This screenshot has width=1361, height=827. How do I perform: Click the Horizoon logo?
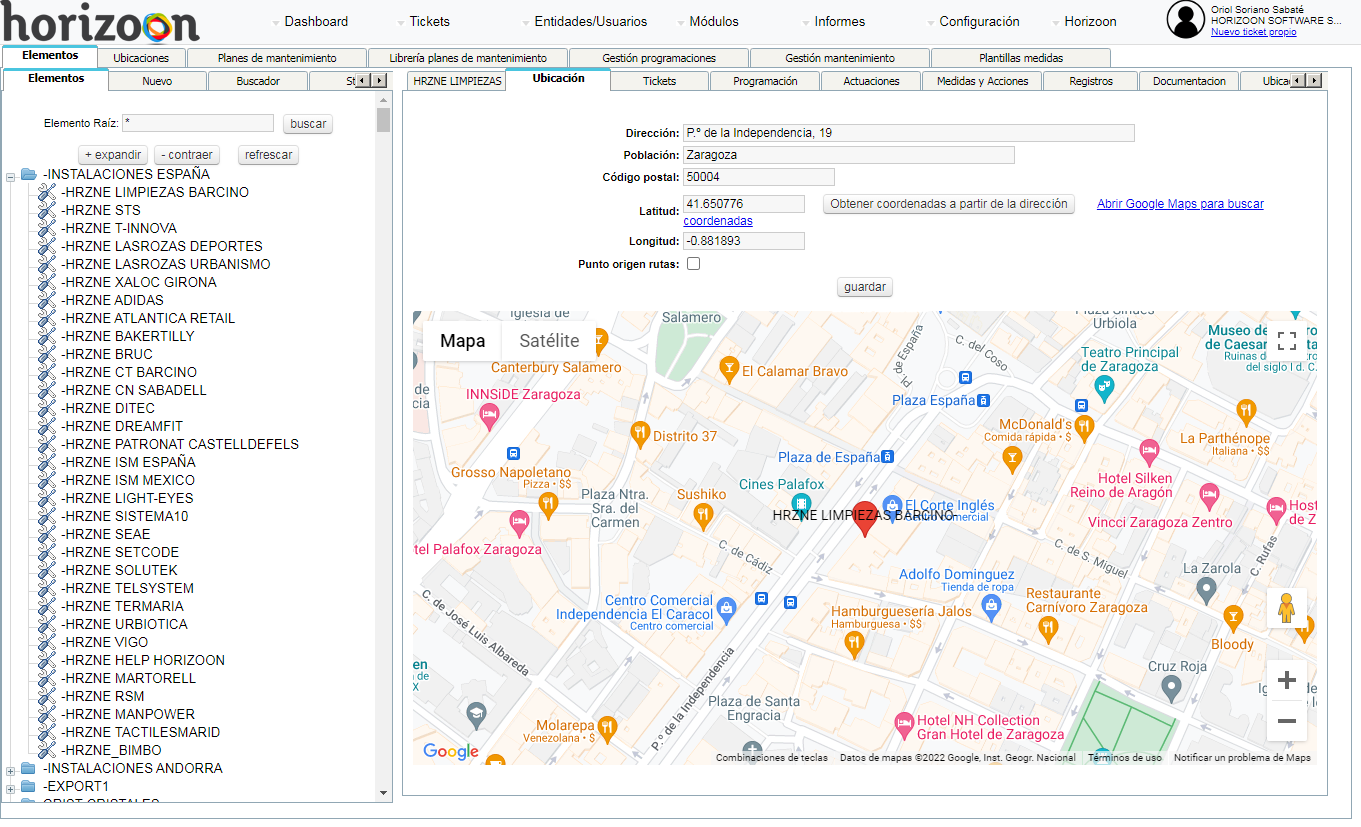coord(100,24)
